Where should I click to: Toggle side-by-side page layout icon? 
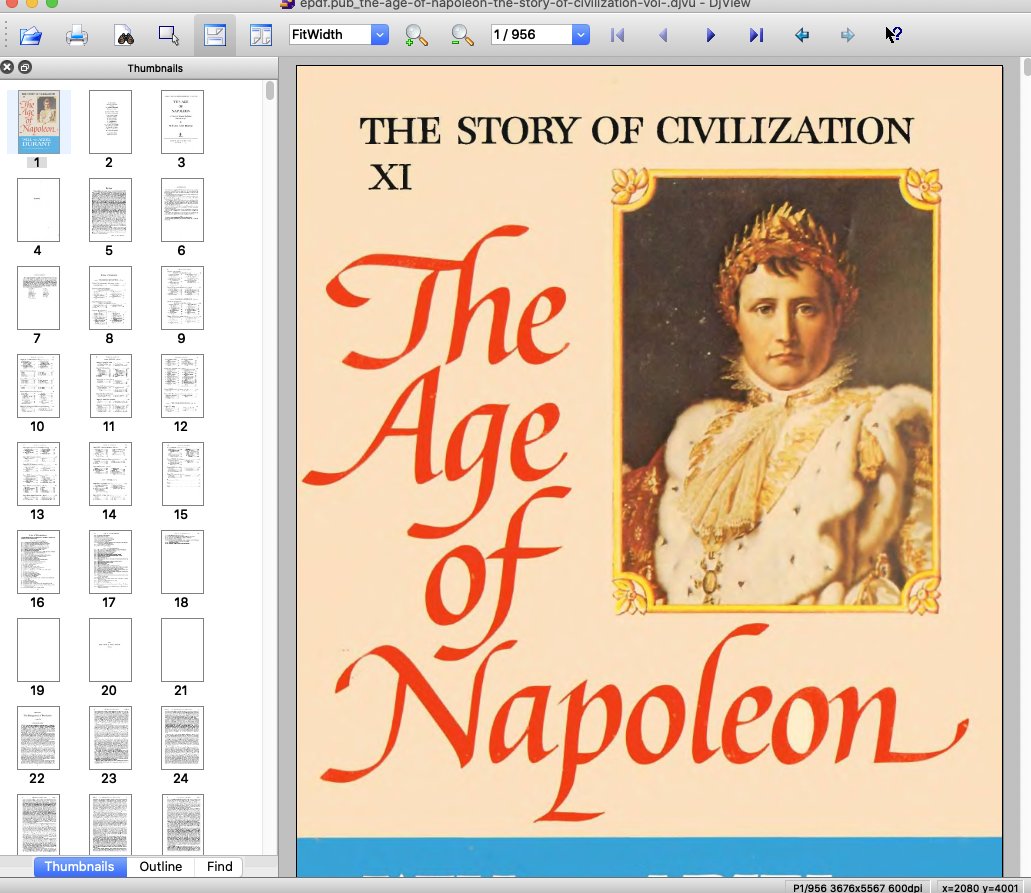pyautogui.click(x=261, y=35)
